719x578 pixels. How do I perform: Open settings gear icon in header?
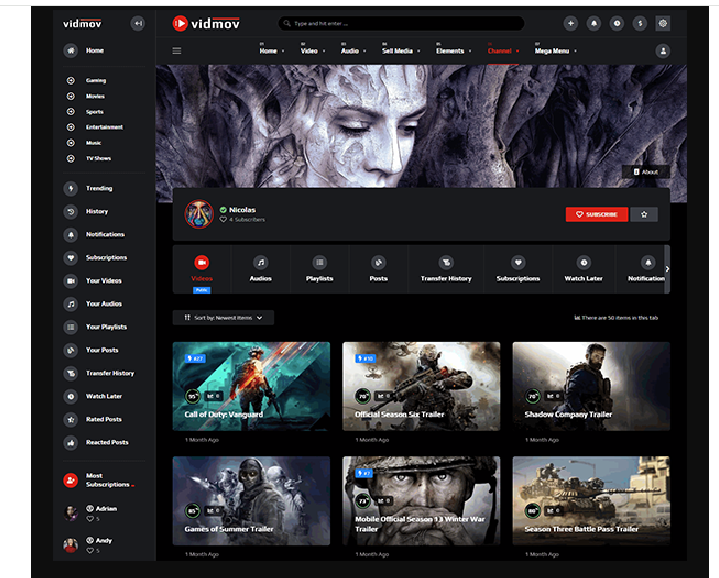pos(663,23)
